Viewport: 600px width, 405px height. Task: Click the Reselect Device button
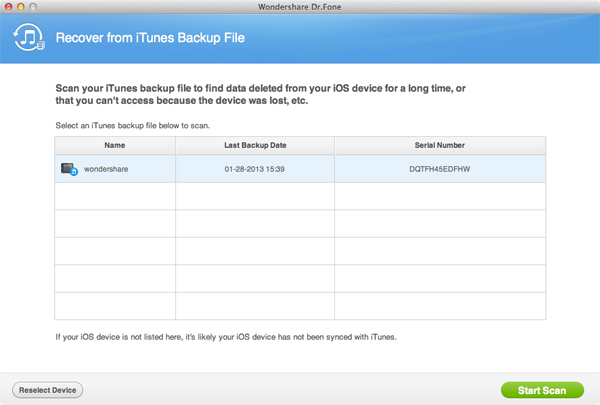(47, 390)
